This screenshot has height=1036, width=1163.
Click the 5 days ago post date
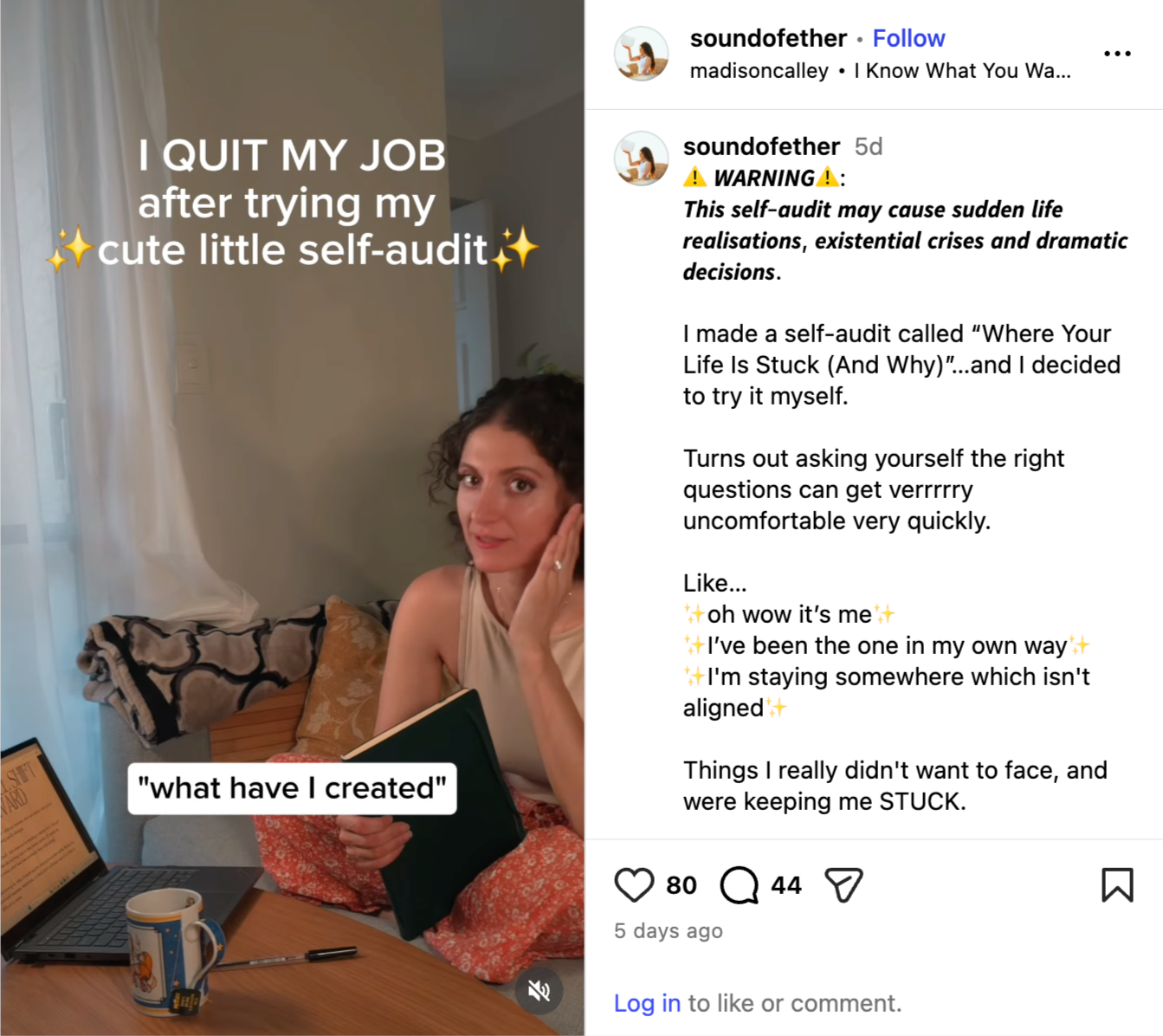pos(669,931)
